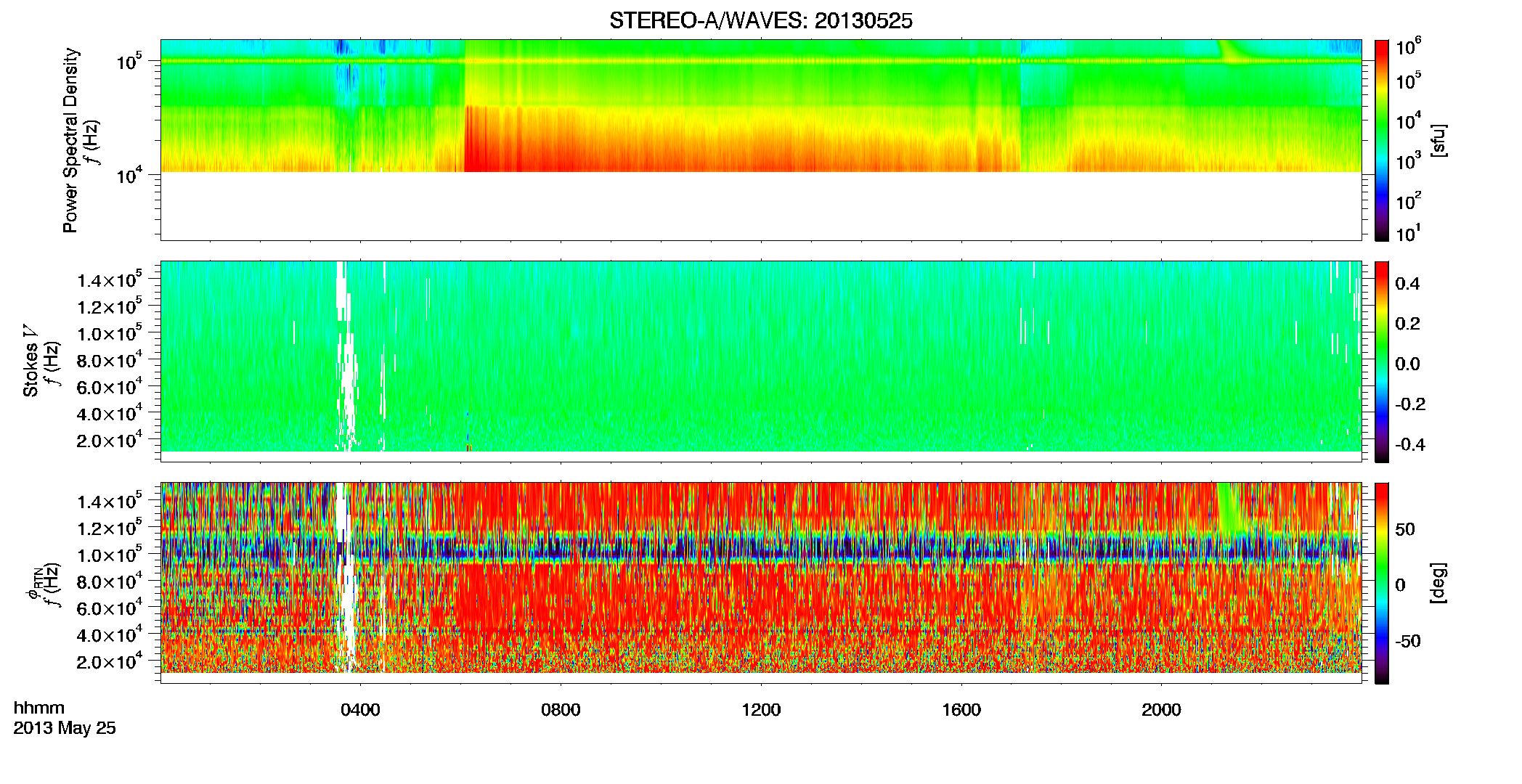Viewport: 1522px width, 784px height.
Task: Click the Stokes V colorbar 0.0 label
Action: [x=1407, y=364]
